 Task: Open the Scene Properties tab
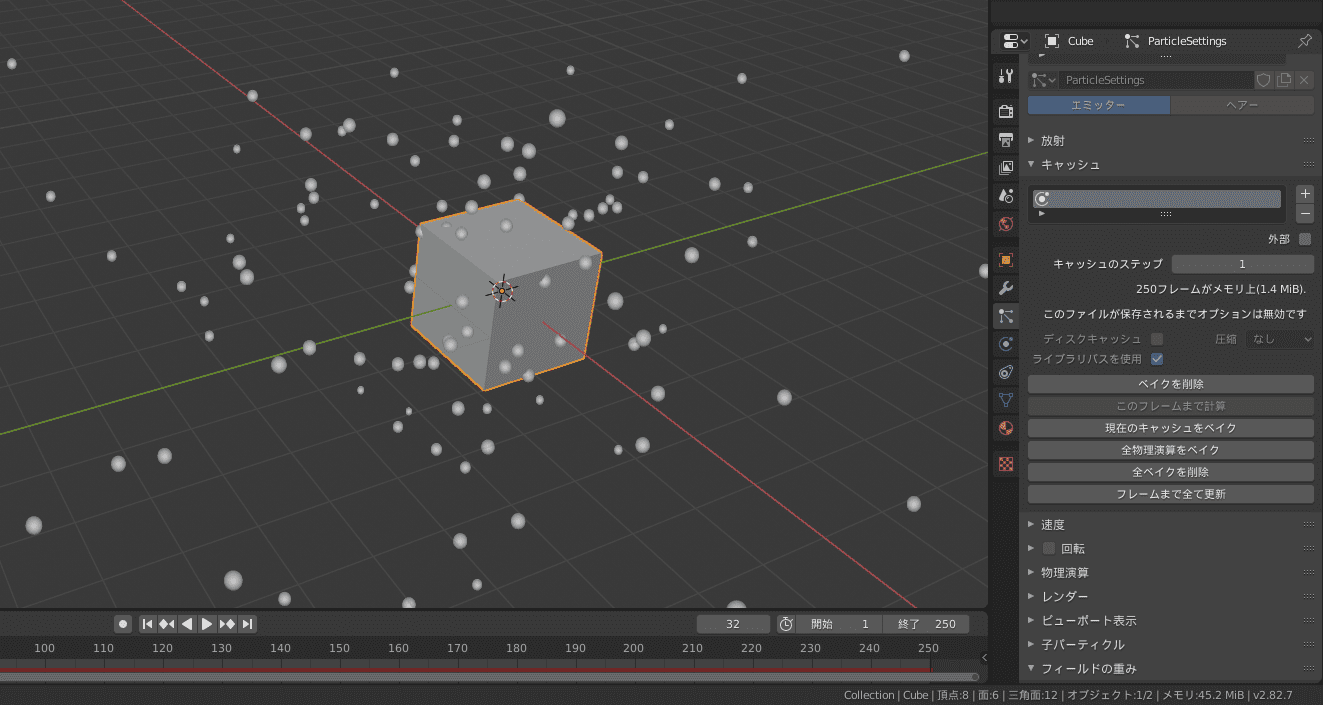tap(1005, 196)
